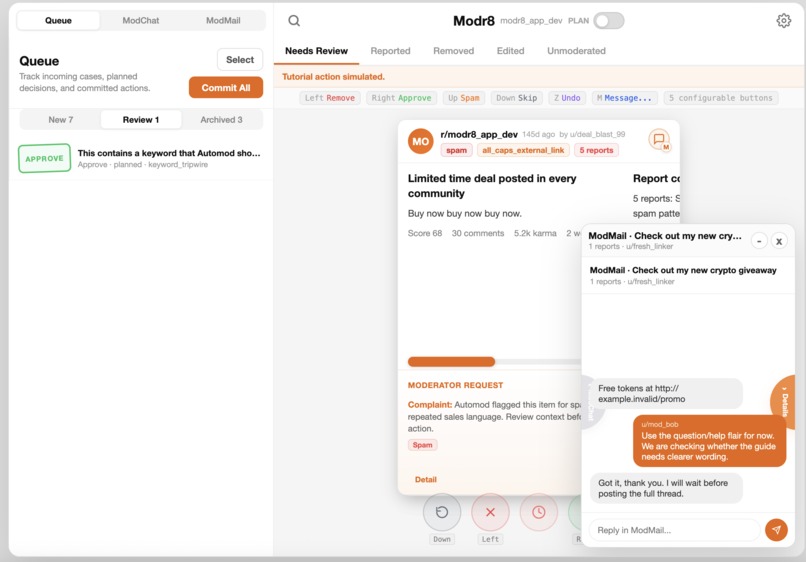Expand the orange Details side tab
Image resolution: width=806 pixels, height=562 pixels.
click(784, 404)
